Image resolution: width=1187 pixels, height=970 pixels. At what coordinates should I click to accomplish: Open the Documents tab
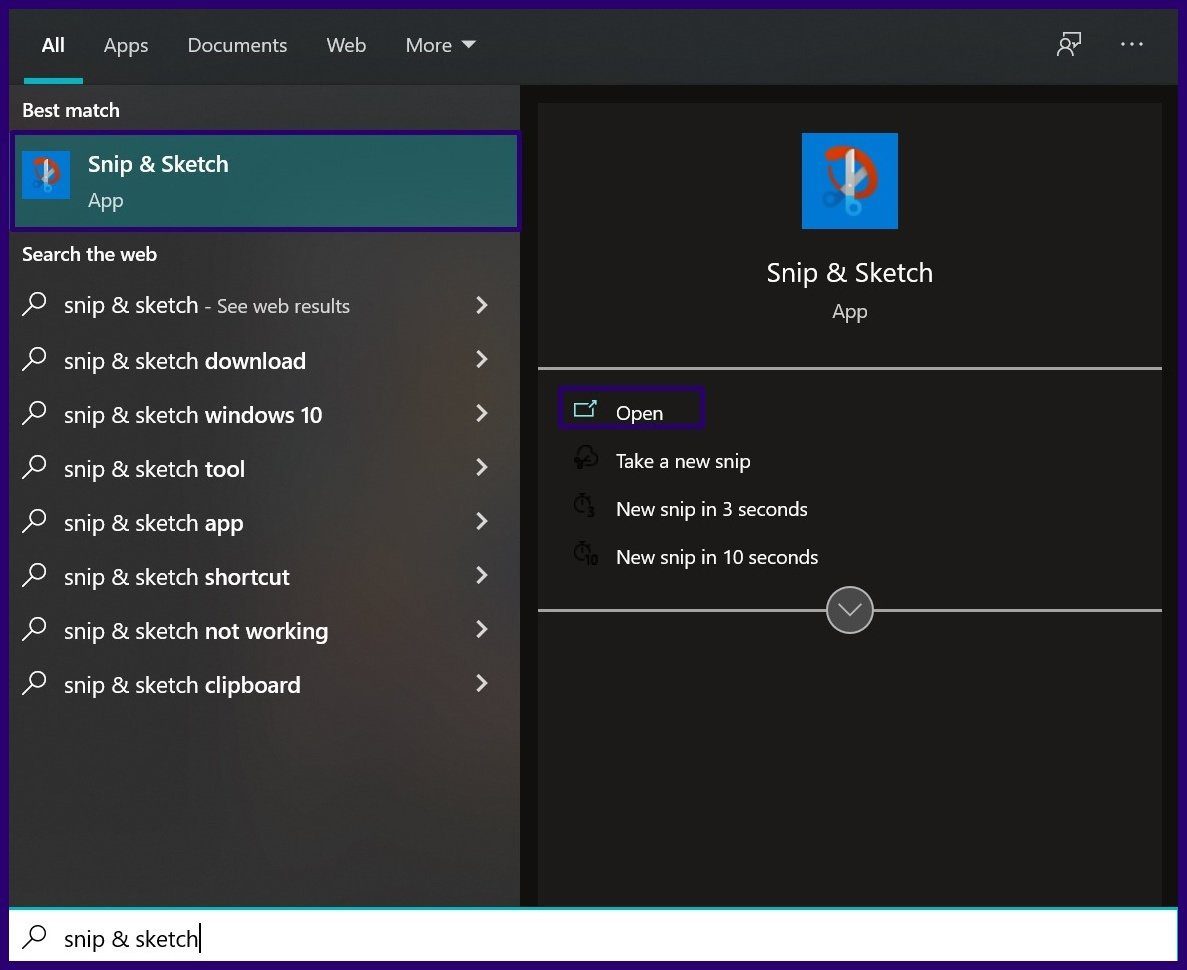point(237,45)
